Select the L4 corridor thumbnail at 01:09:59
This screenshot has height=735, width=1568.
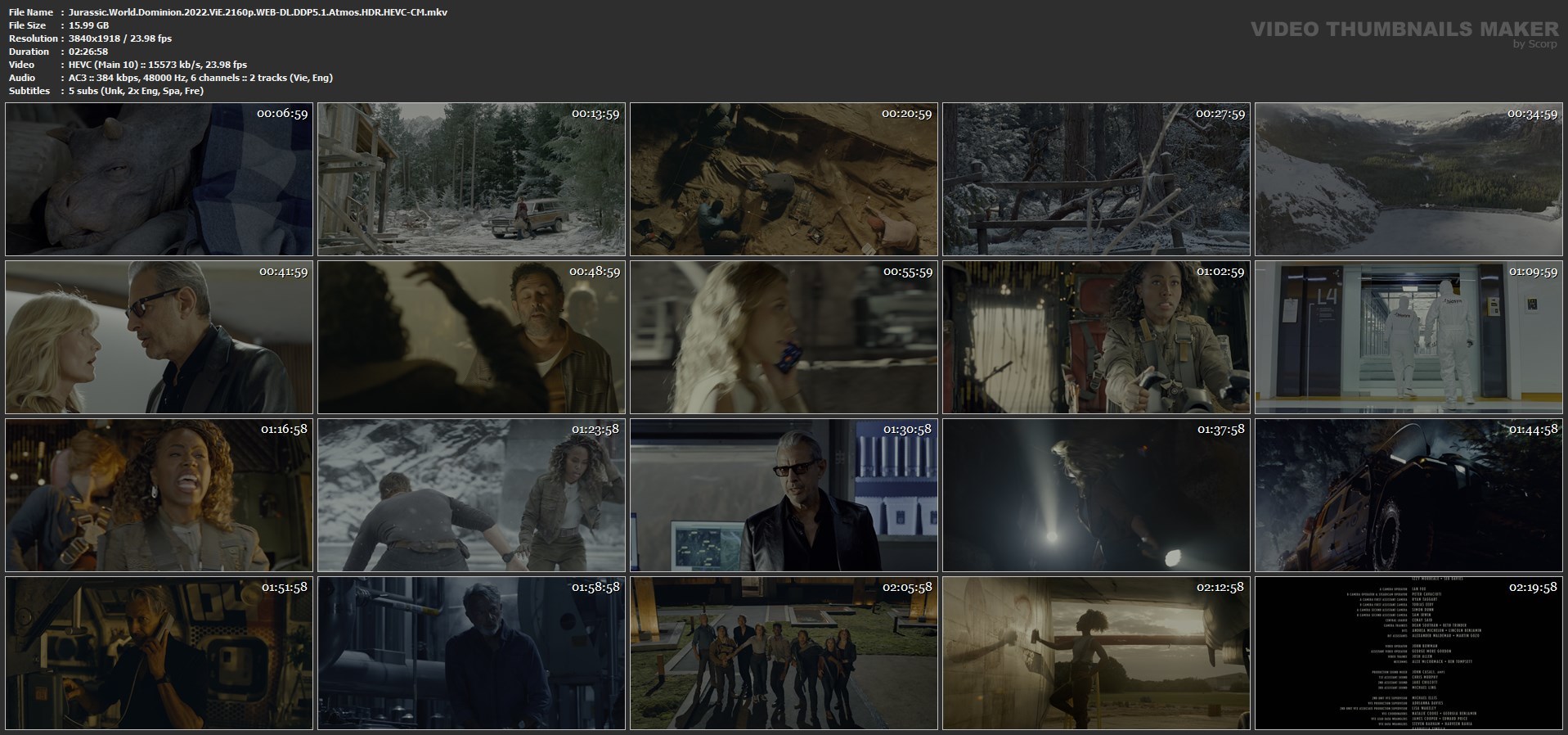(1409, 337)
